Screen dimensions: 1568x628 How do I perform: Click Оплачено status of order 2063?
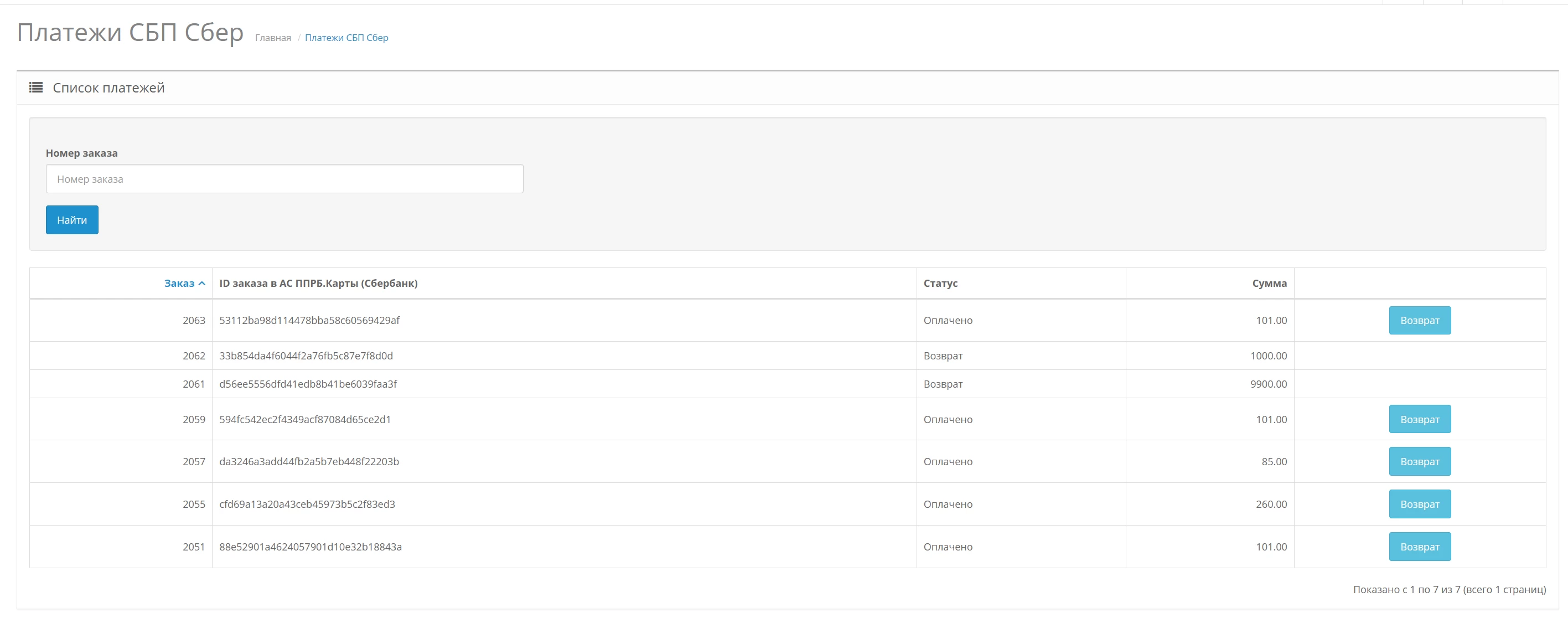(x=948, y=321)
